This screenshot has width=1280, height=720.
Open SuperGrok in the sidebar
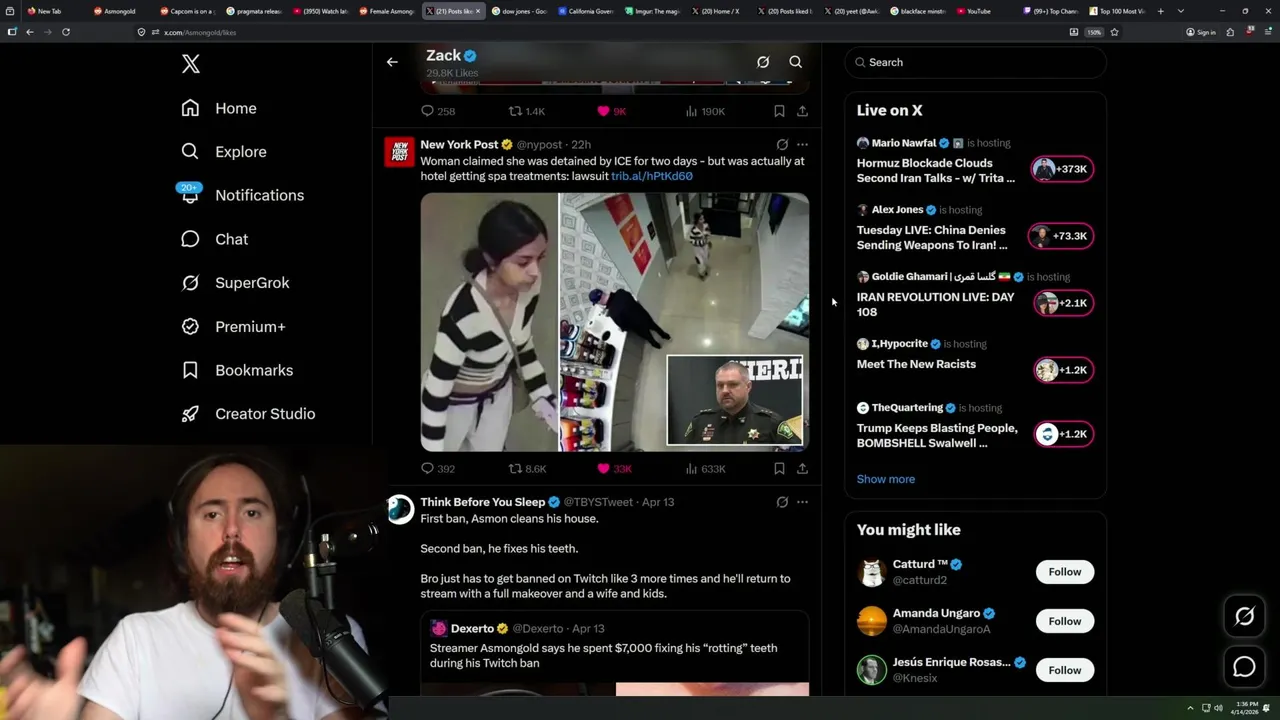point(235,283)
